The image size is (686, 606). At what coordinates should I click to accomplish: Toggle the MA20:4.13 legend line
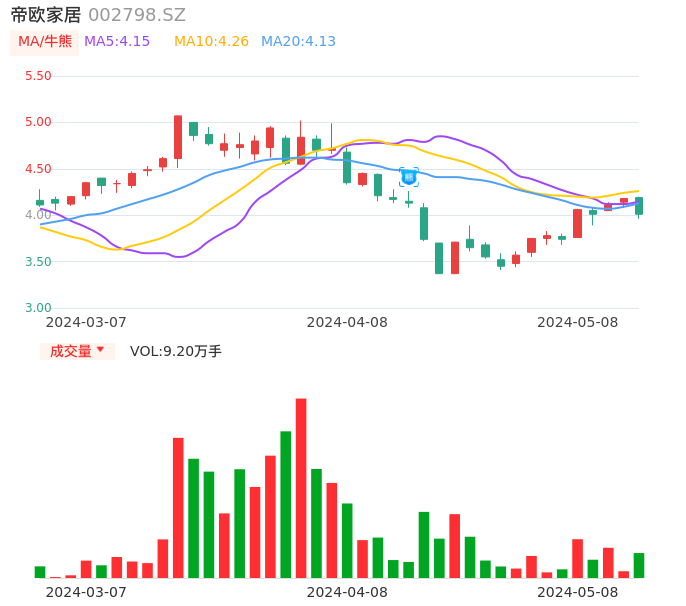(x=298, y=42)
